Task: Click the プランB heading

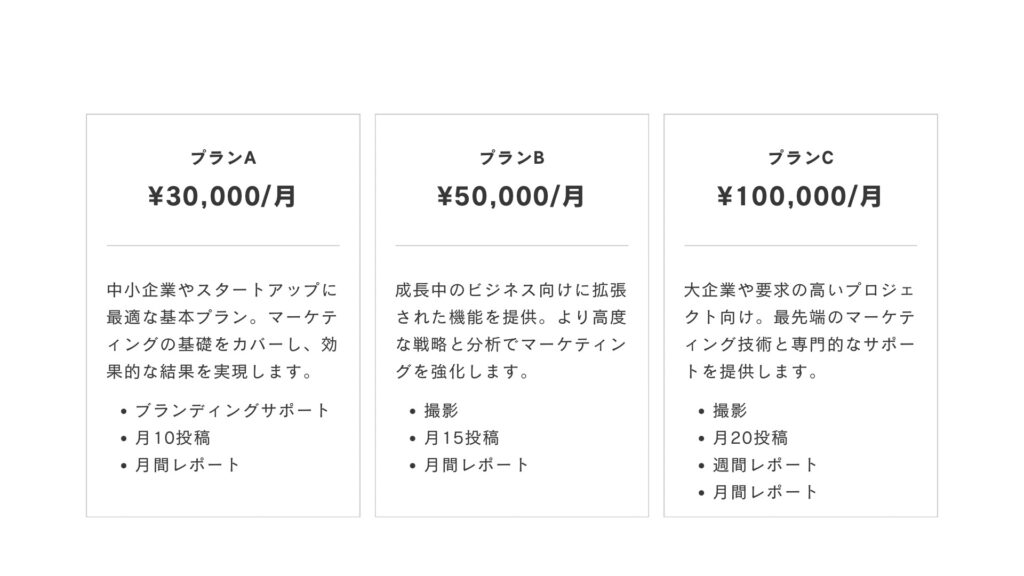Action: (x=511, y=158)
